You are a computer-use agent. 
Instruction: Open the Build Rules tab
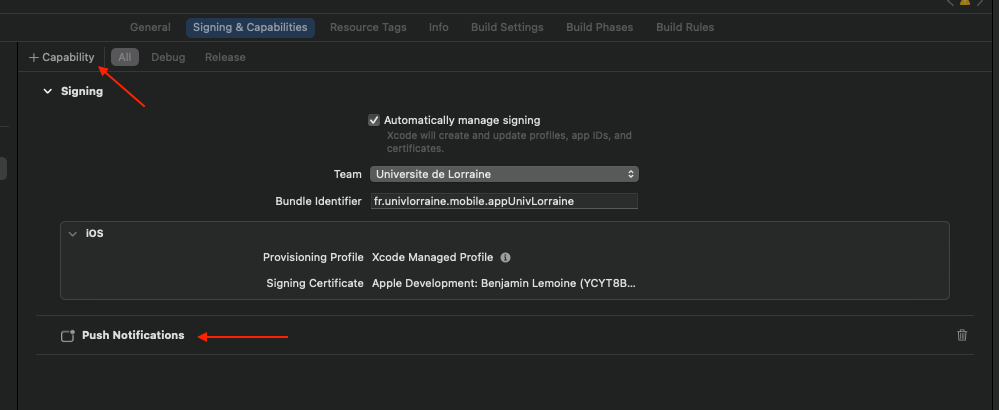tap(685, 27)
